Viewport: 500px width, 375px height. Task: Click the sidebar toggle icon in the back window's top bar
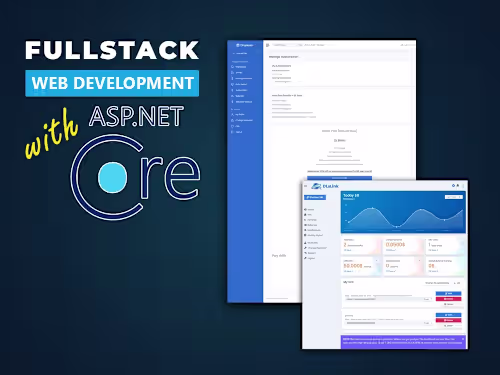pyautogui.click(x=268, y=45)
